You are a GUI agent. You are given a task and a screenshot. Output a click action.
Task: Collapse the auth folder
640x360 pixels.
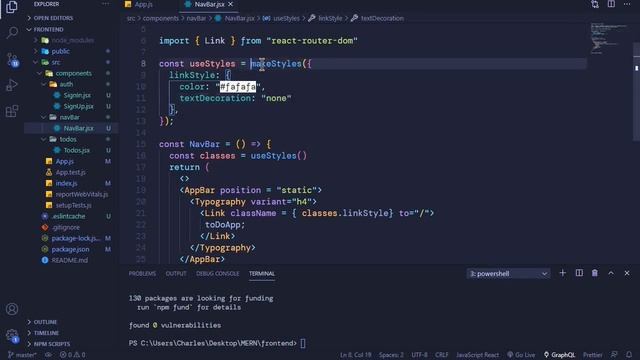point(66,84)
